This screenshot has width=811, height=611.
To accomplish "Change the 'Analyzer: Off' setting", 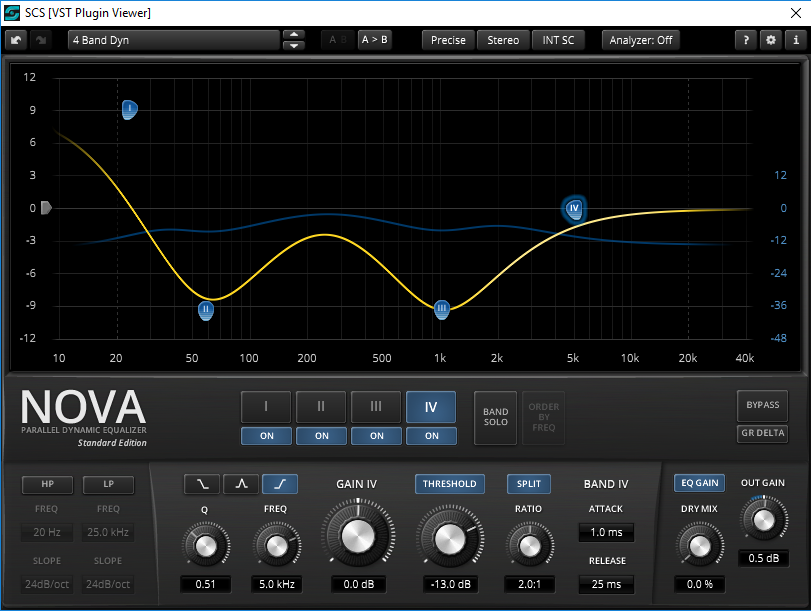I will click(x=640, y=40).
